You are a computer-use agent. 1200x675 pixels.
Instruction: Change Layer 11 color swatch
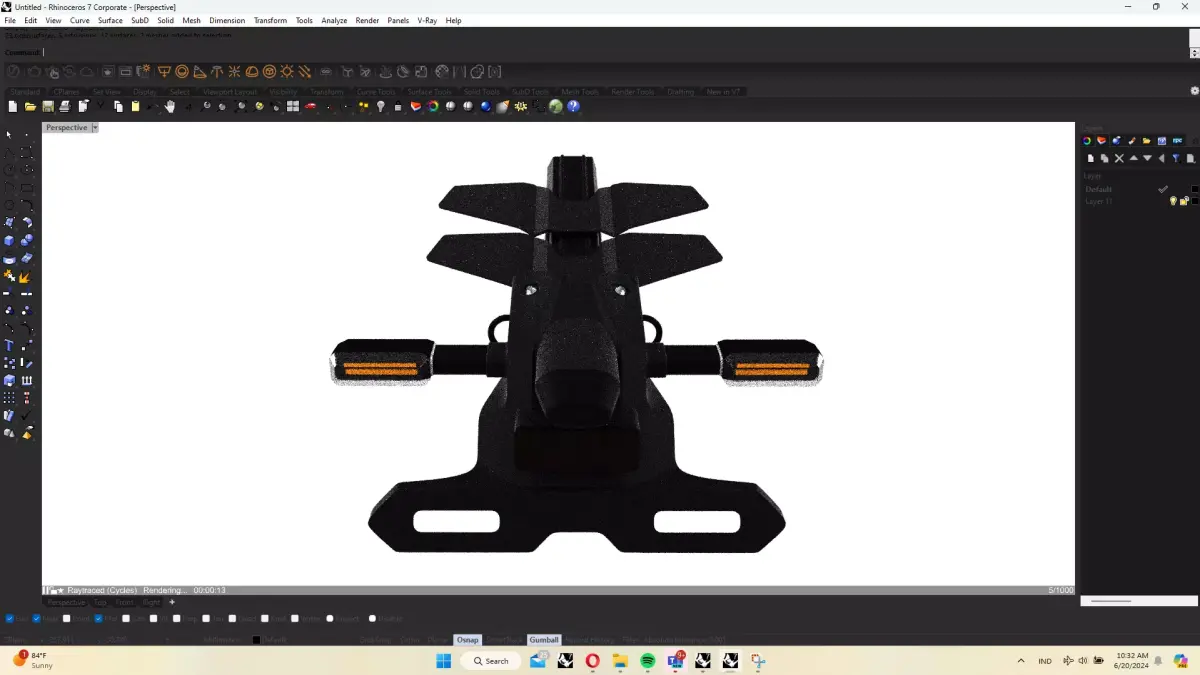1194,201
